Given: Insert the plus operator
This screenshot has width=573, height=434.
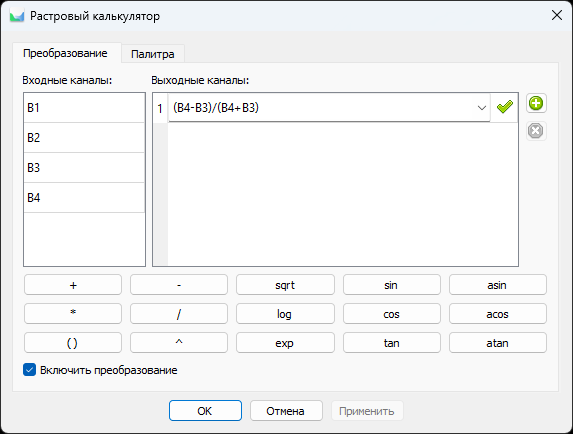Looking at the screenshot, I should coord(73,285).
